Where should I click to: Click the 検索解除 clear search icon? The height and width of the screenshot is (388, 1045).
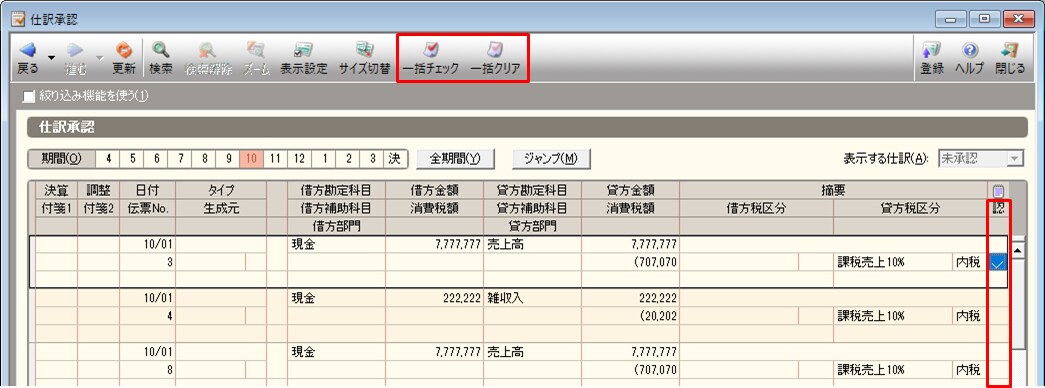tap(207, 50)
